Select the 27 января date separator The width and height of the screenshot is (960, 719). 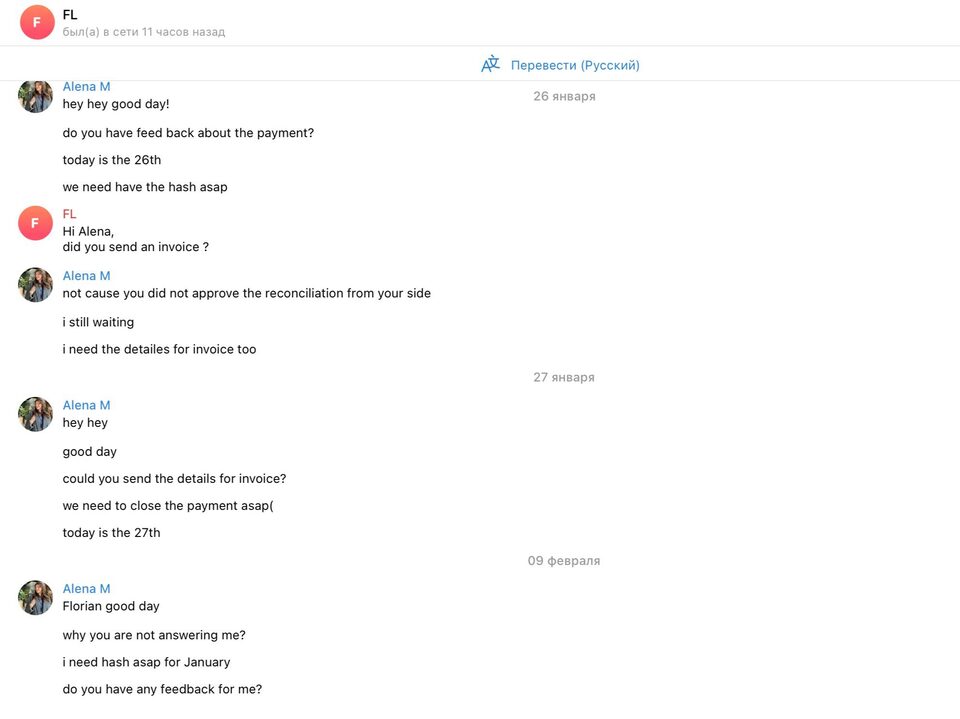(564, 378)
